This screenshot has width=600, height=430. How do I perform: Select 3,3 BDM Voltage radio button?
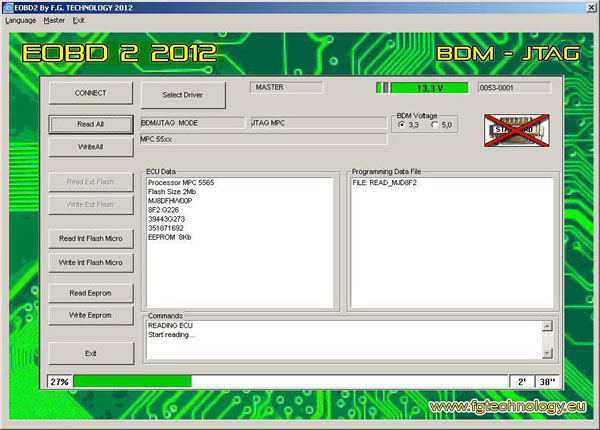pos(401,125)
